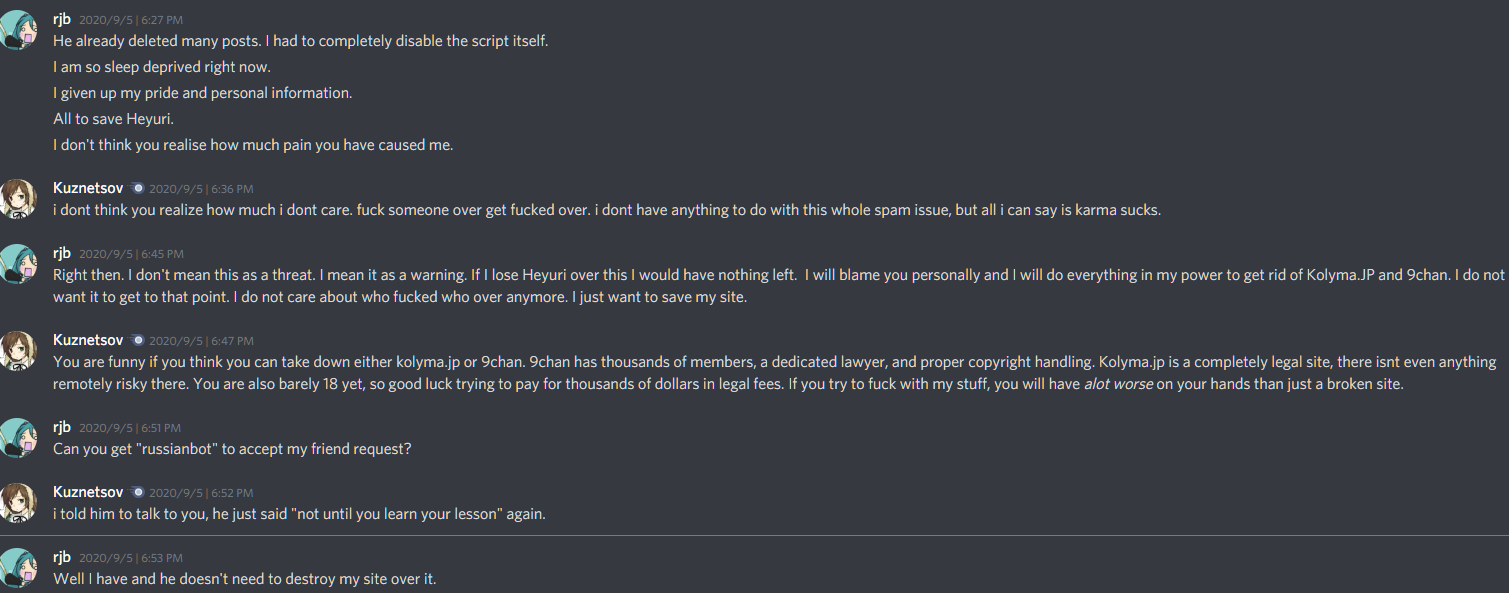This screenshot has width=1509, height=593.
Task: Open Kuznetsov's profile from the 6:36 PM username
Action: click(88, 188)
